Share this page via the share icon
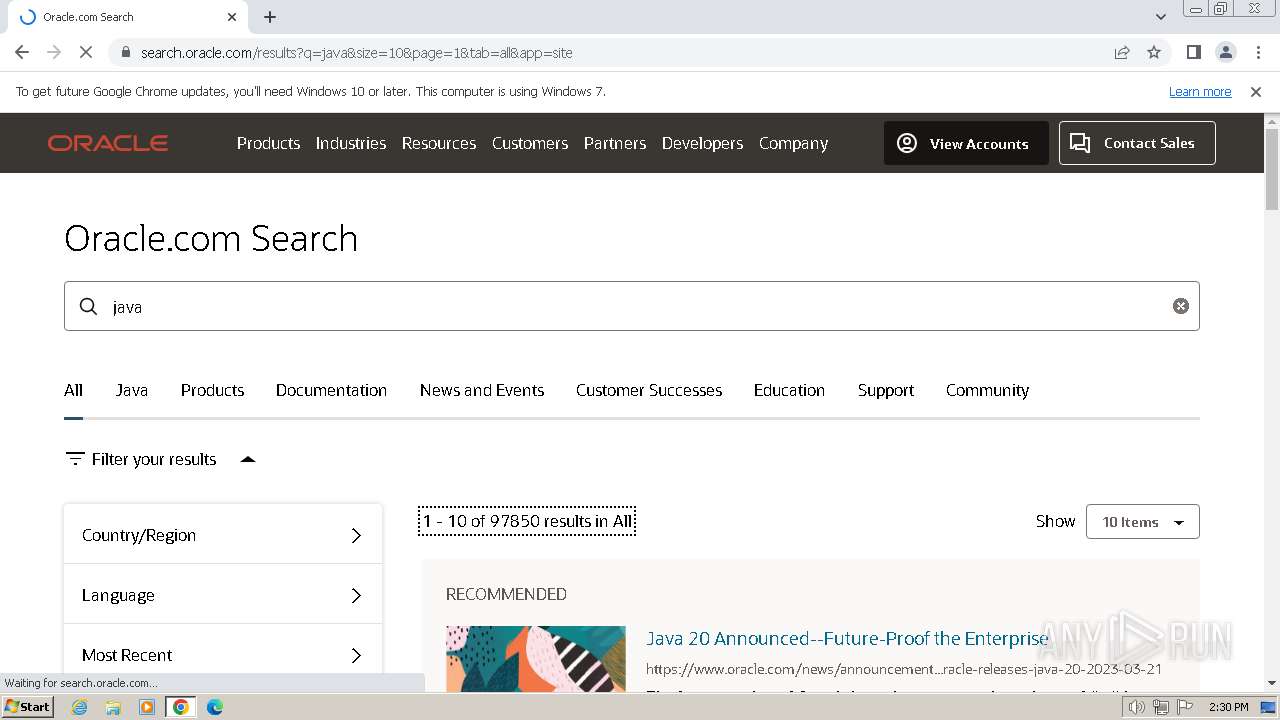The width and height of the screenshot is (1280, 720). pyautogui.click(x=1122, y=52)
